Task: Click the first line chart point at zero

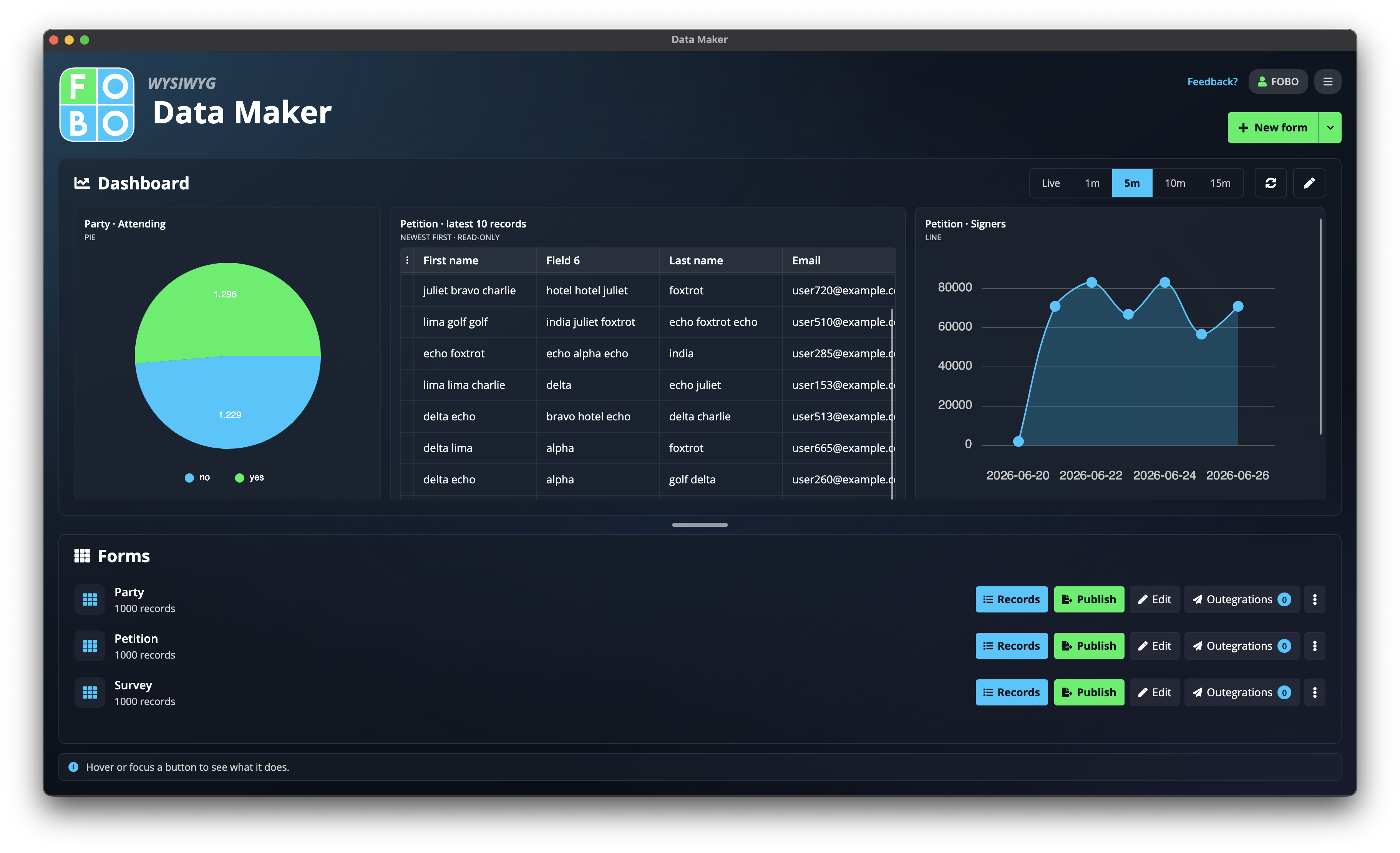Action: (1018, 441)
